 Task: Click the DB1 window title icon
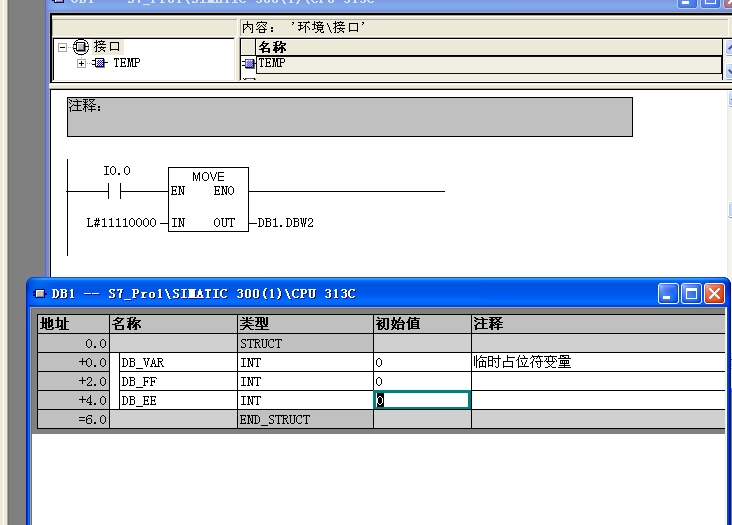pyautogui.click(x=40, y=294)
